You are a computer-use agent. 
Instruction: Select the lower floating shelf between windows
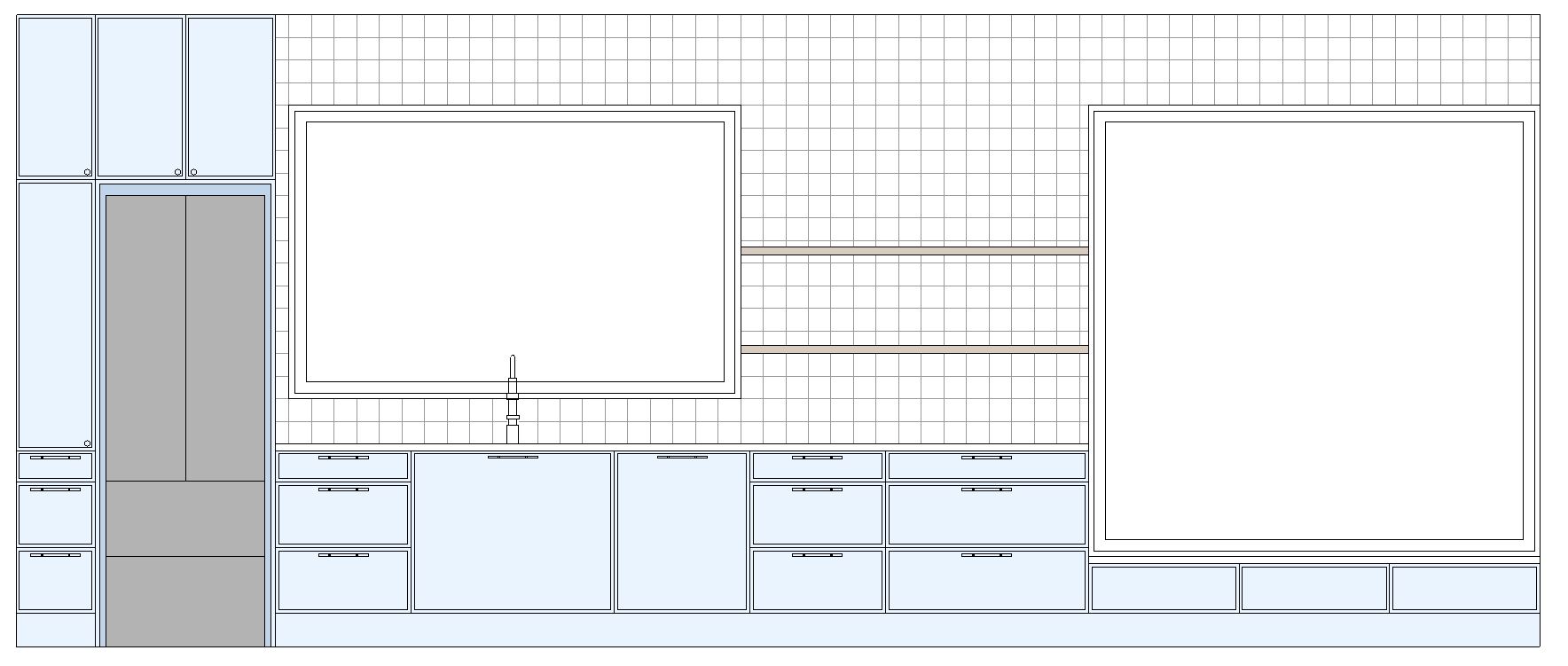pyautogui.click(x=914, y=349)
